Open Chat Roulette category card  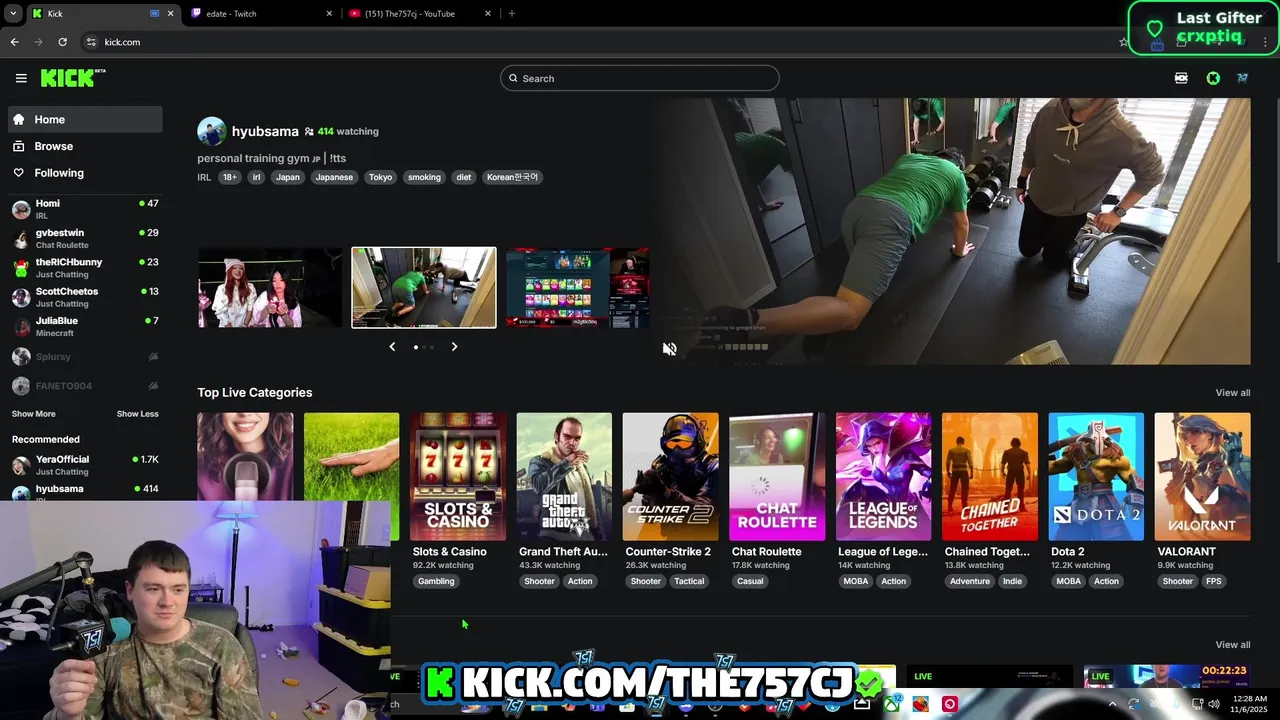777,477
